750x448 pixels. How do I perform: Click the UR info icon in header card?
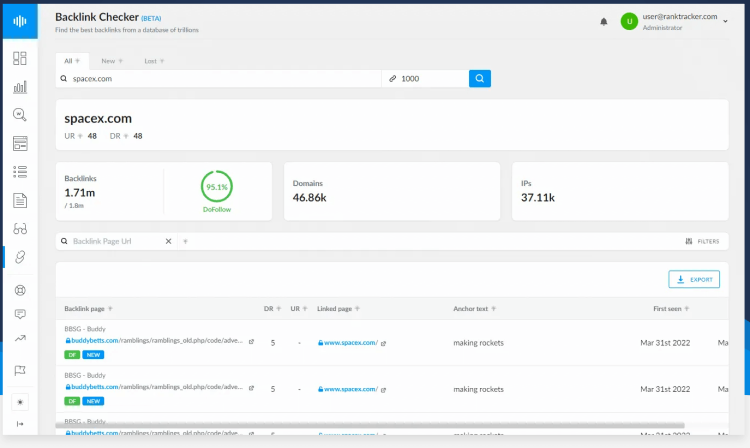80,136
